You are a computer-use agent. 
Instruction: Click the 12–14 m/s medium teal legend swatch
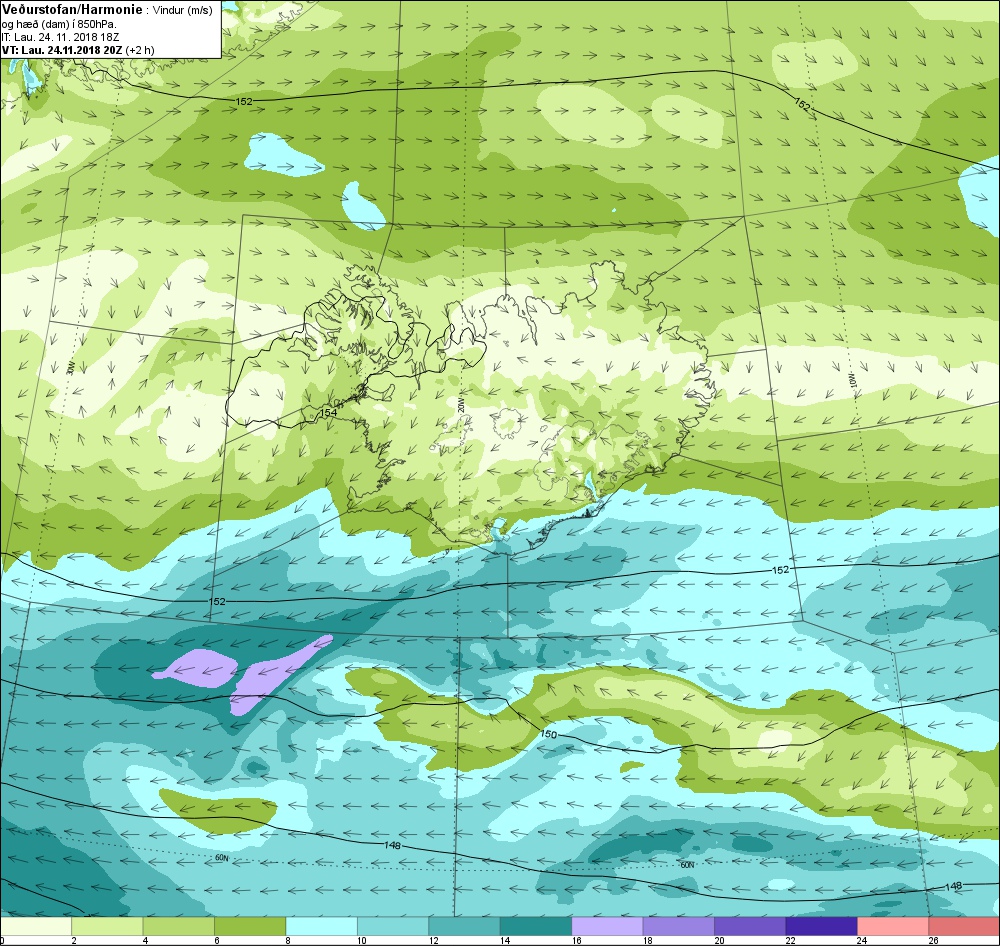pos(464,926)
